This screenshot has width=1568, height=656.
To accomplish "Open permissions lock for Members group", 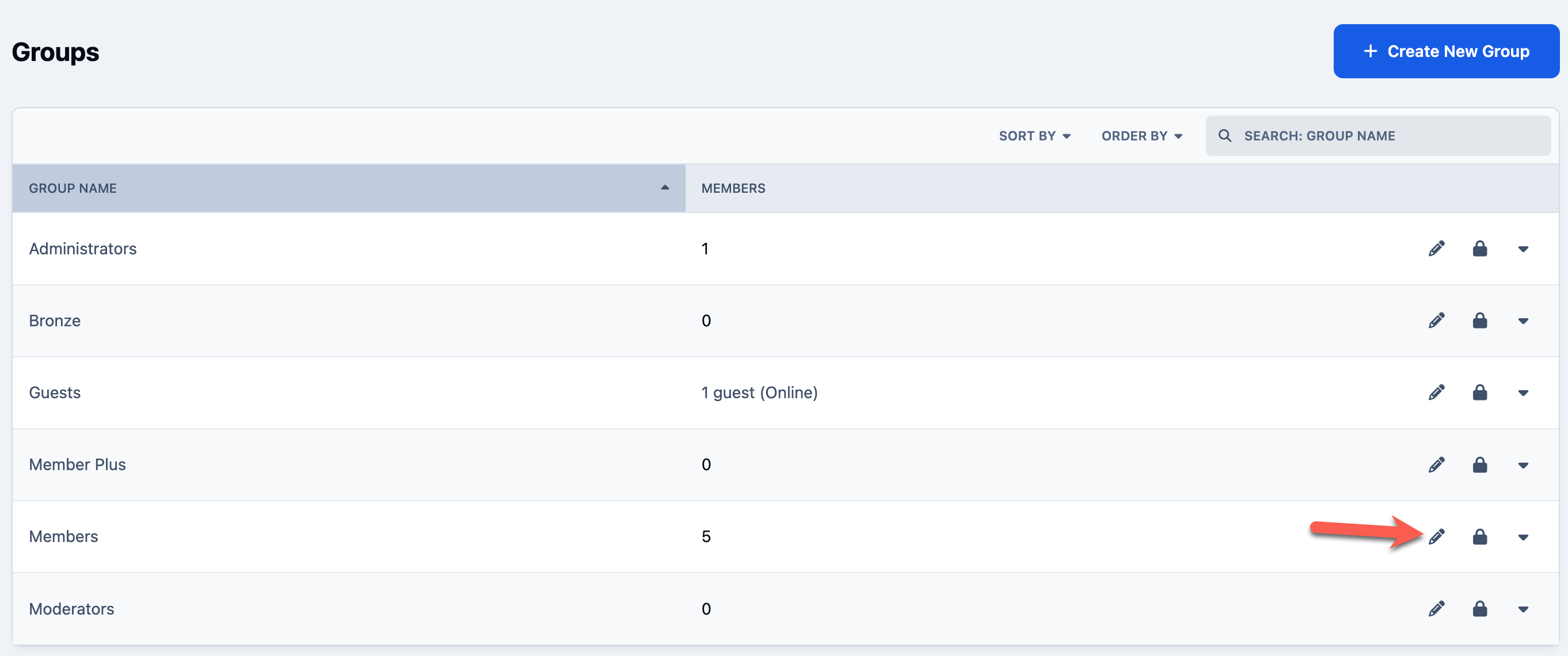I will point(1480,537).
